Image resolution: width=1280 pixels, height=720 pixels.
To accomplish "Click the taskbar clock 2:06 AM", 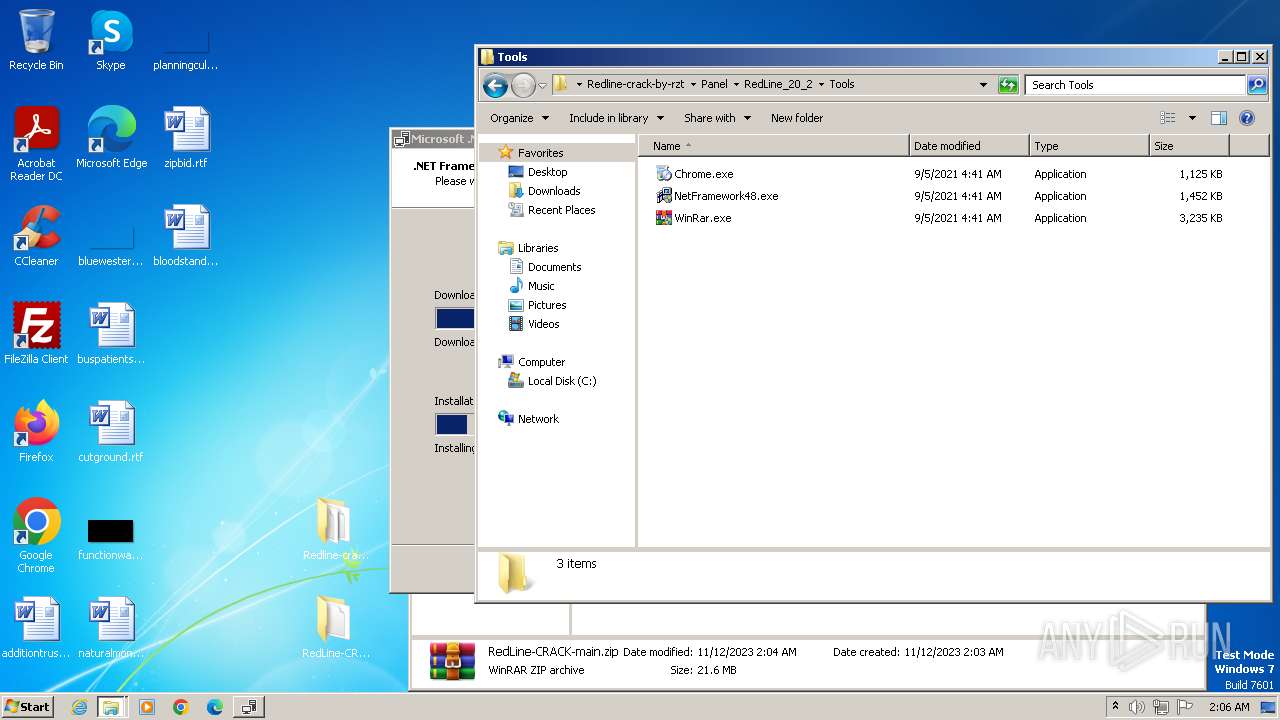I will point(1229,707).
